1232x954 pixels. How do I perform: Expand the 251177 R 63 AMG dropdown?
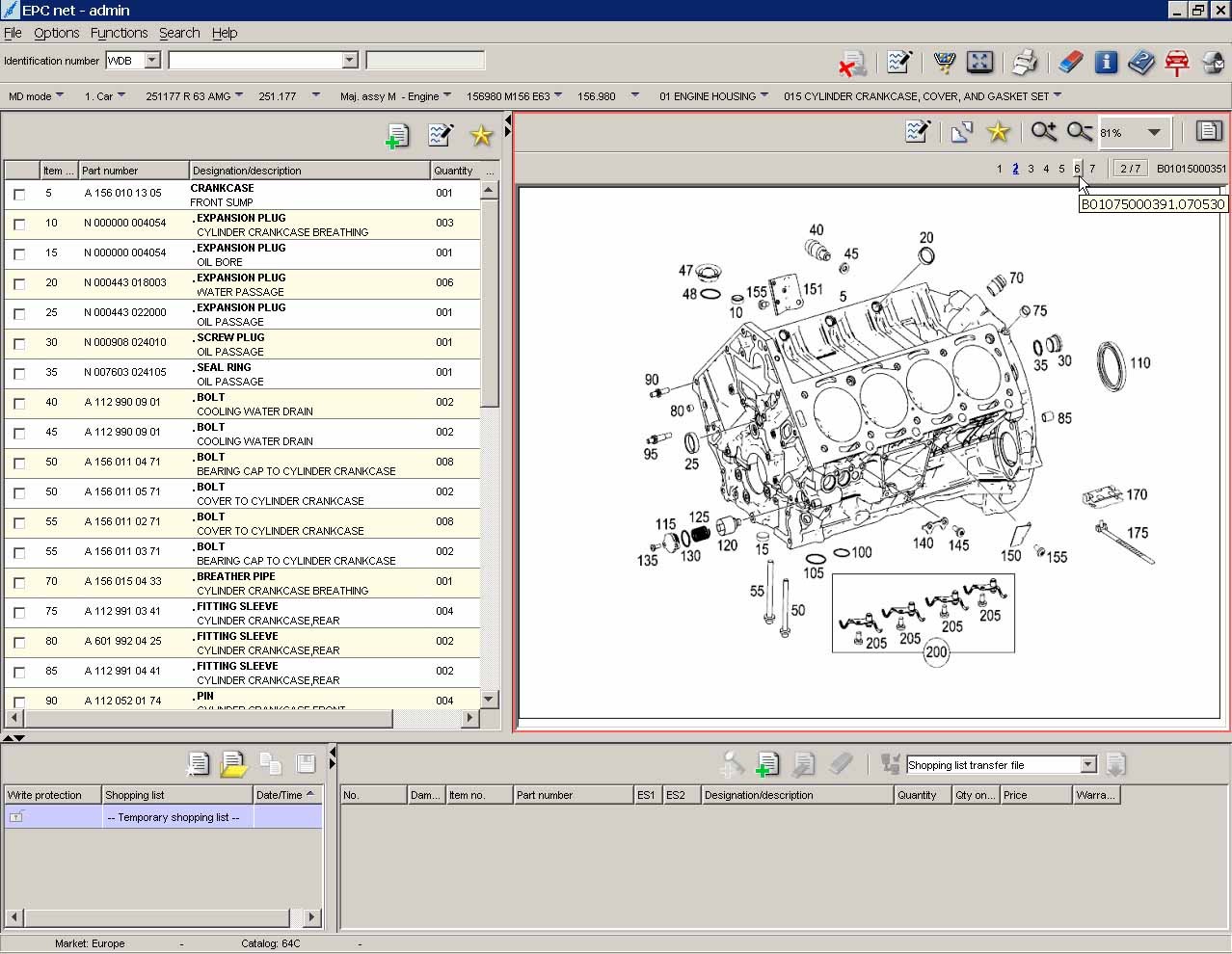pyautogui.click(x=238, y=95)
